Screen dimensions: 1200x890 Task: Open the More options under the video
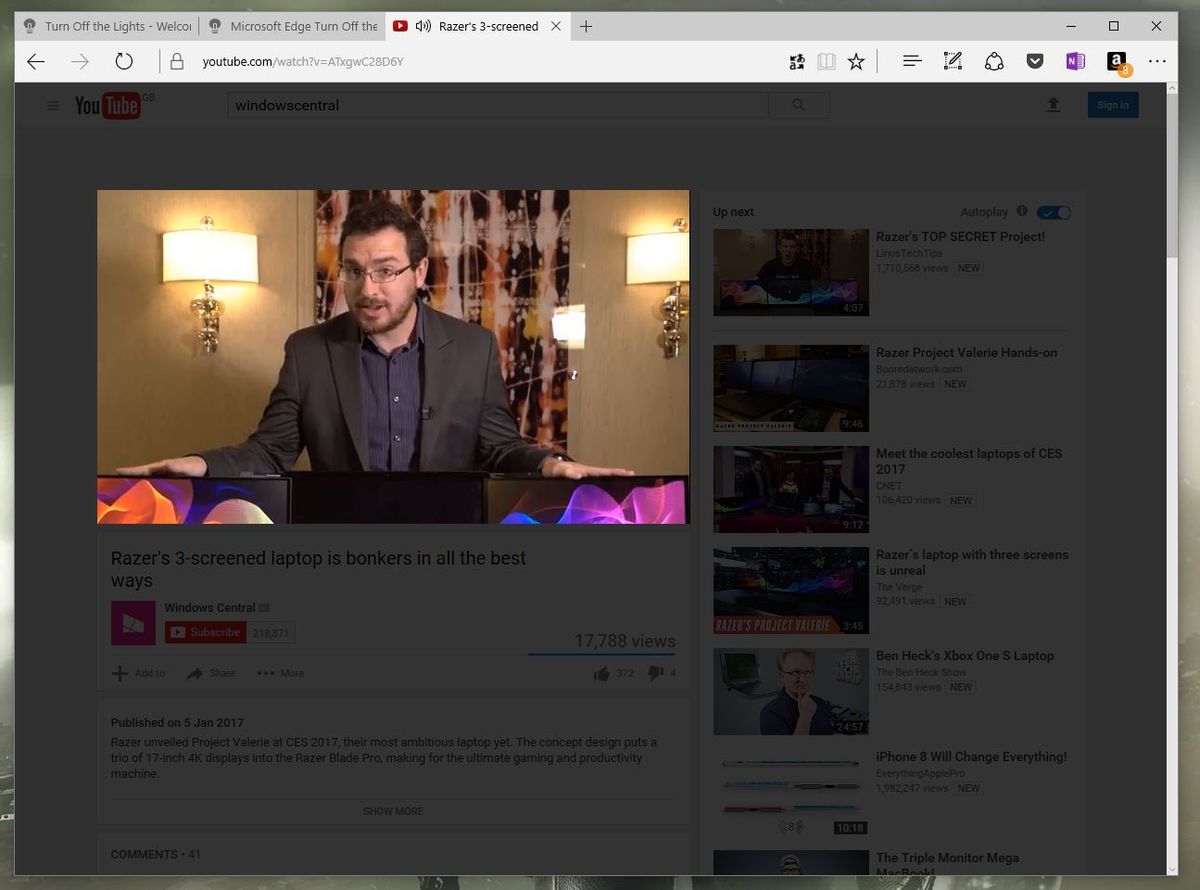click(x=279, y=673)
